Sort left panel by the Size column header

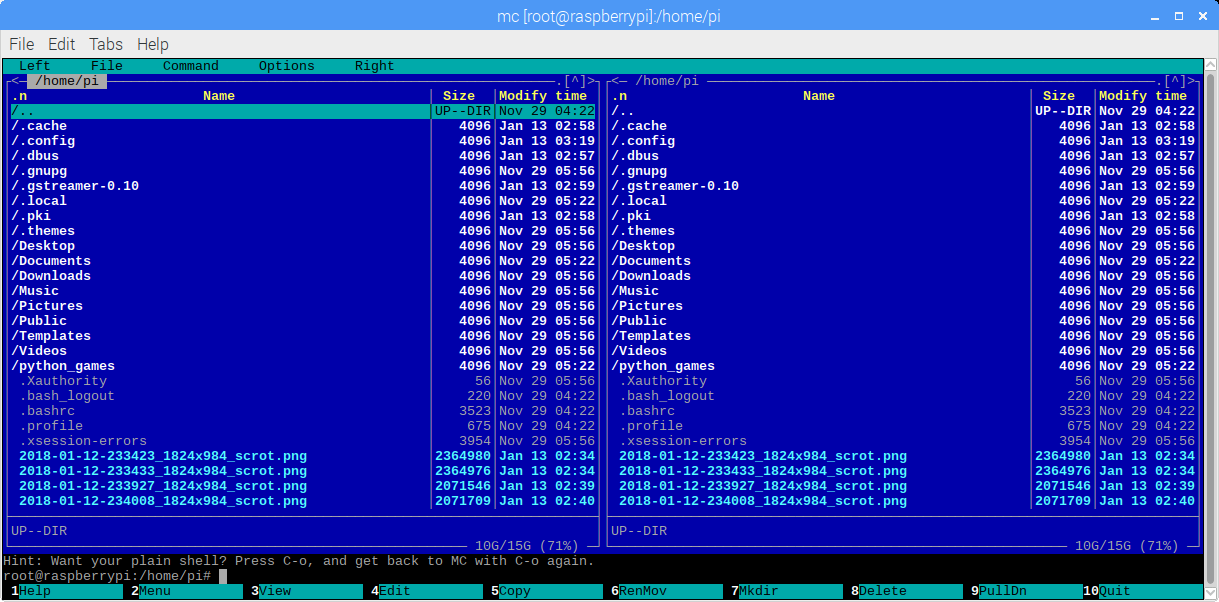tap(459, 96)
